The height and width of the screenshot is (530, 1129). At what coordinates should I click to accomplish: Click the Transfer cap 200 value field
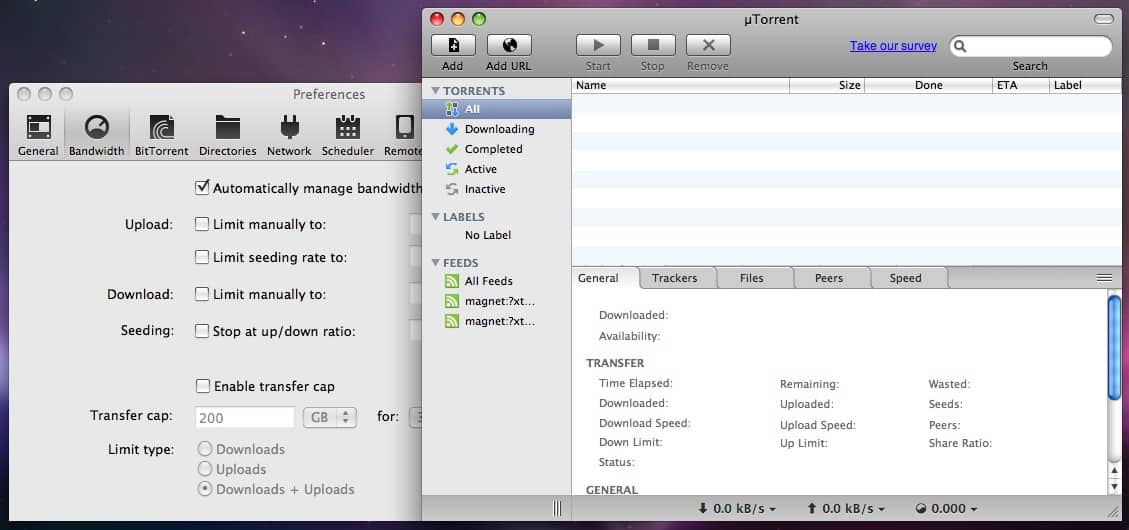[245, 418]
